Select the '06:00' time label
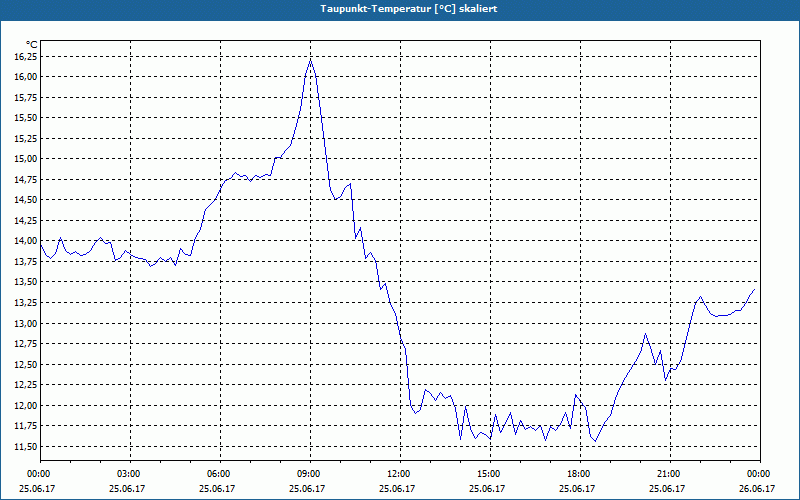The height and width of the screenshot is (500, 800). 220,474
